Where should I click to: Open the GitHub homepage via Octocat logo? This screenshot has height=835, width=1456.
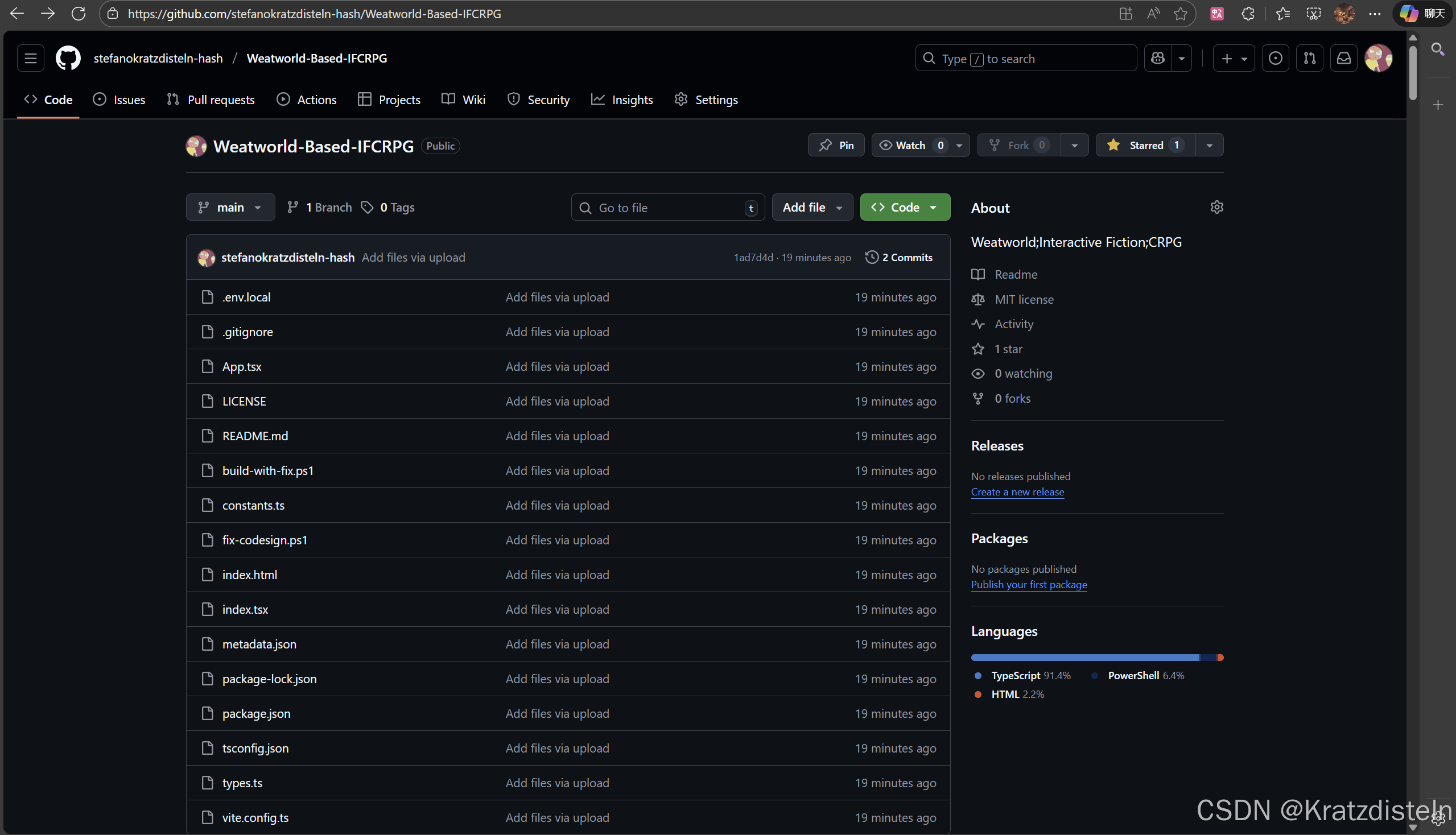68,59
